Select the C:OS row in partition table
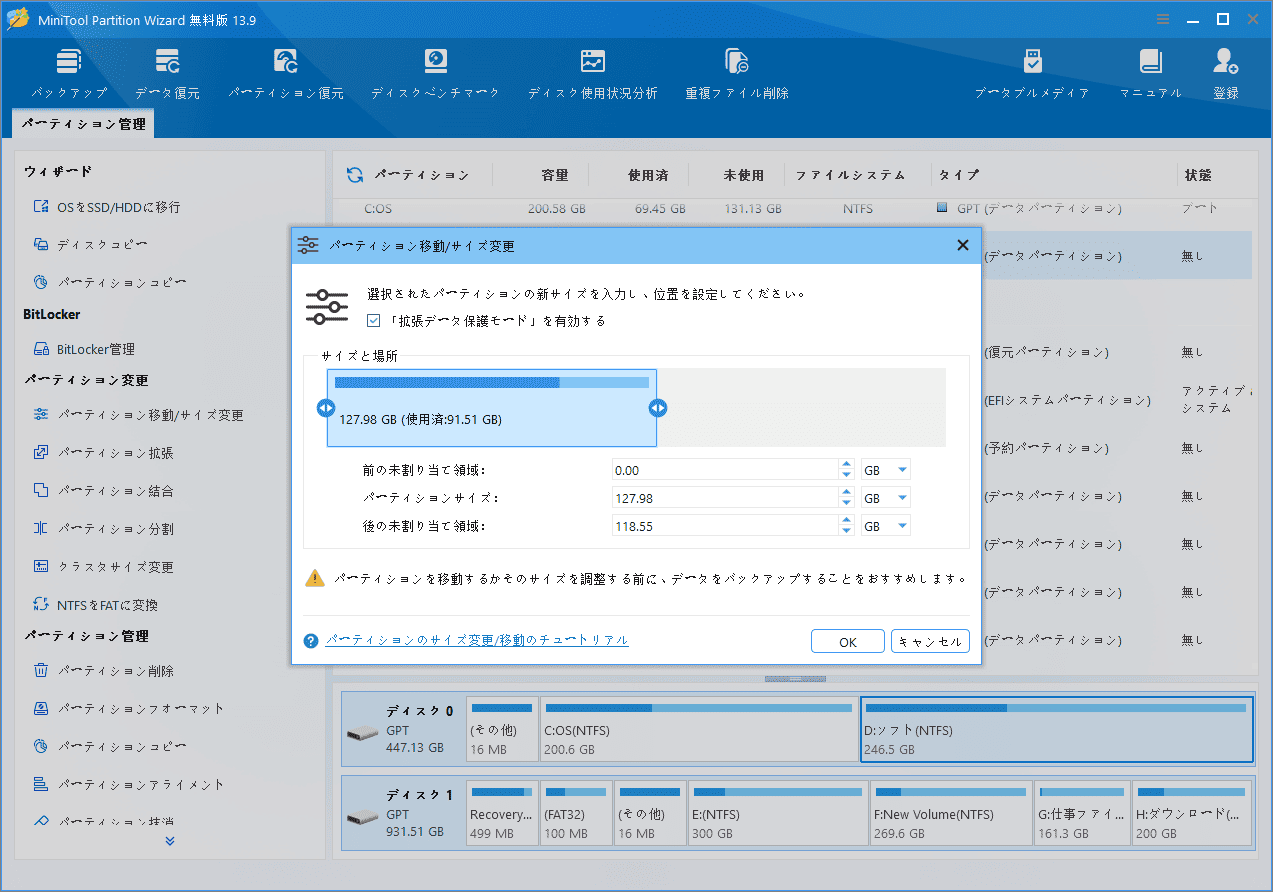1273x892 pixels. coord(792,209)
